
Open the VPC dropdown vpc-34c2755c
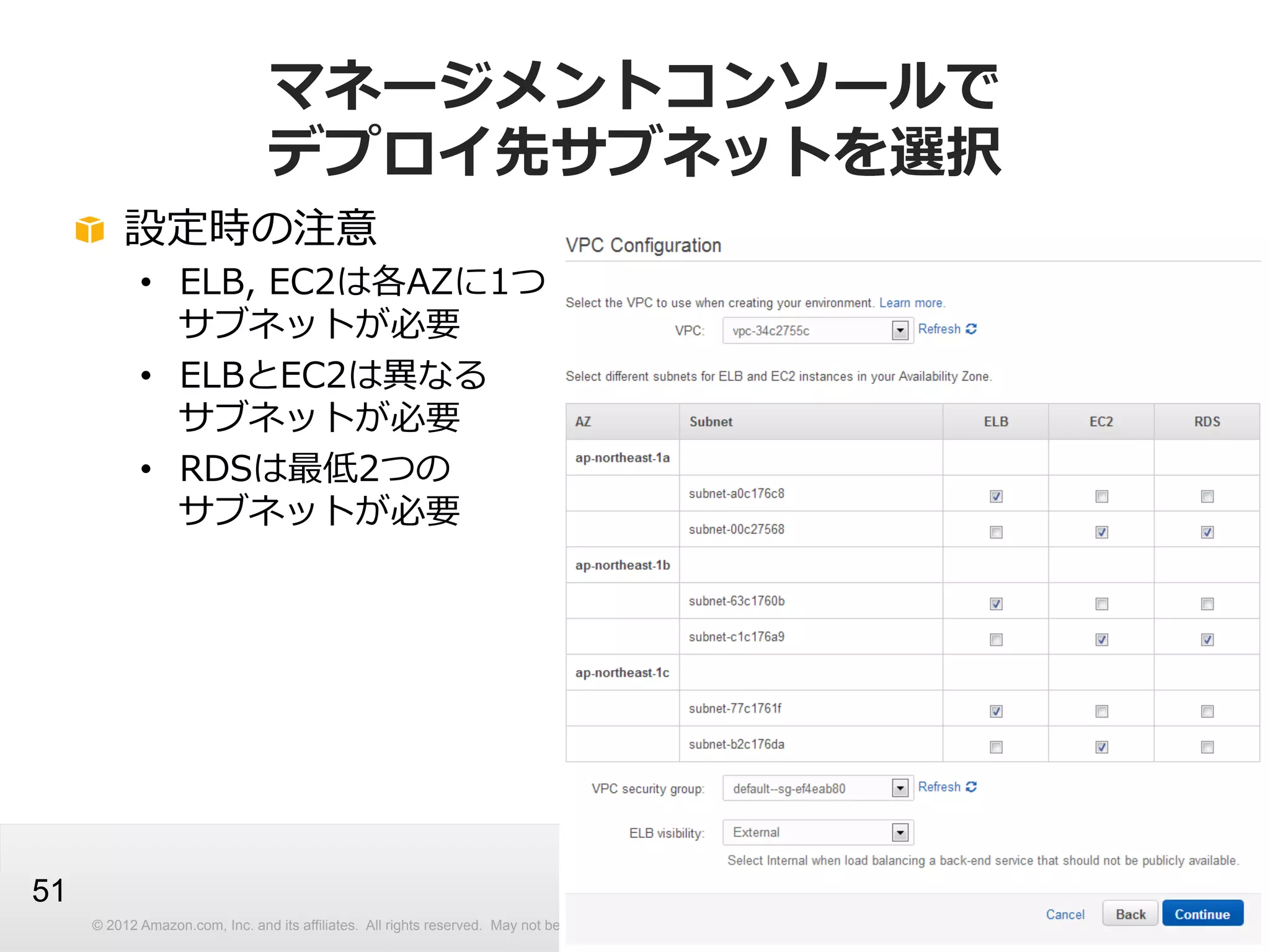817,330
